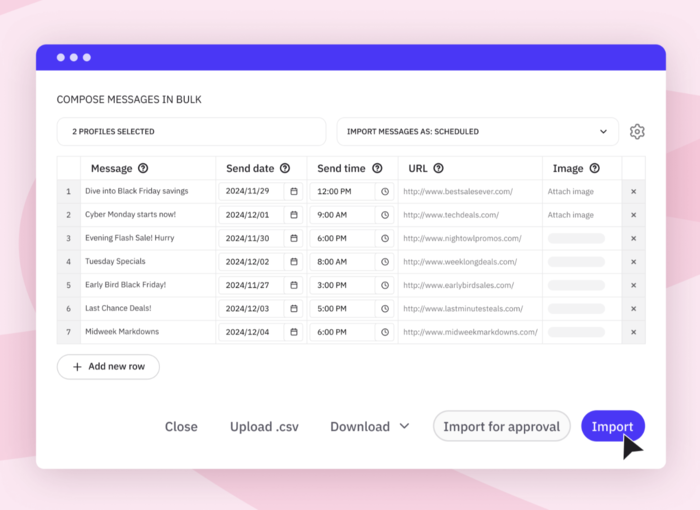Screen dimensions: 700x510
Task: Click URL http://www.midweekmarkdowns.com/
Action: click(x=470, y=332)
